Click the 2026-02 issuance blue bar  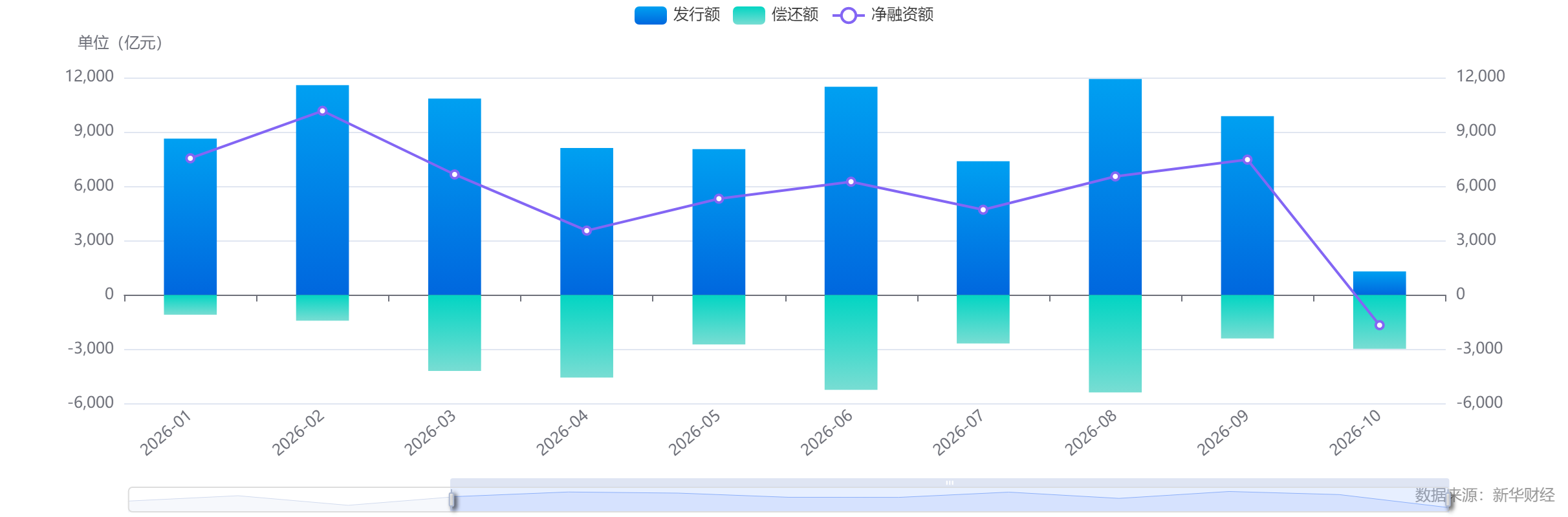(322, 190)
